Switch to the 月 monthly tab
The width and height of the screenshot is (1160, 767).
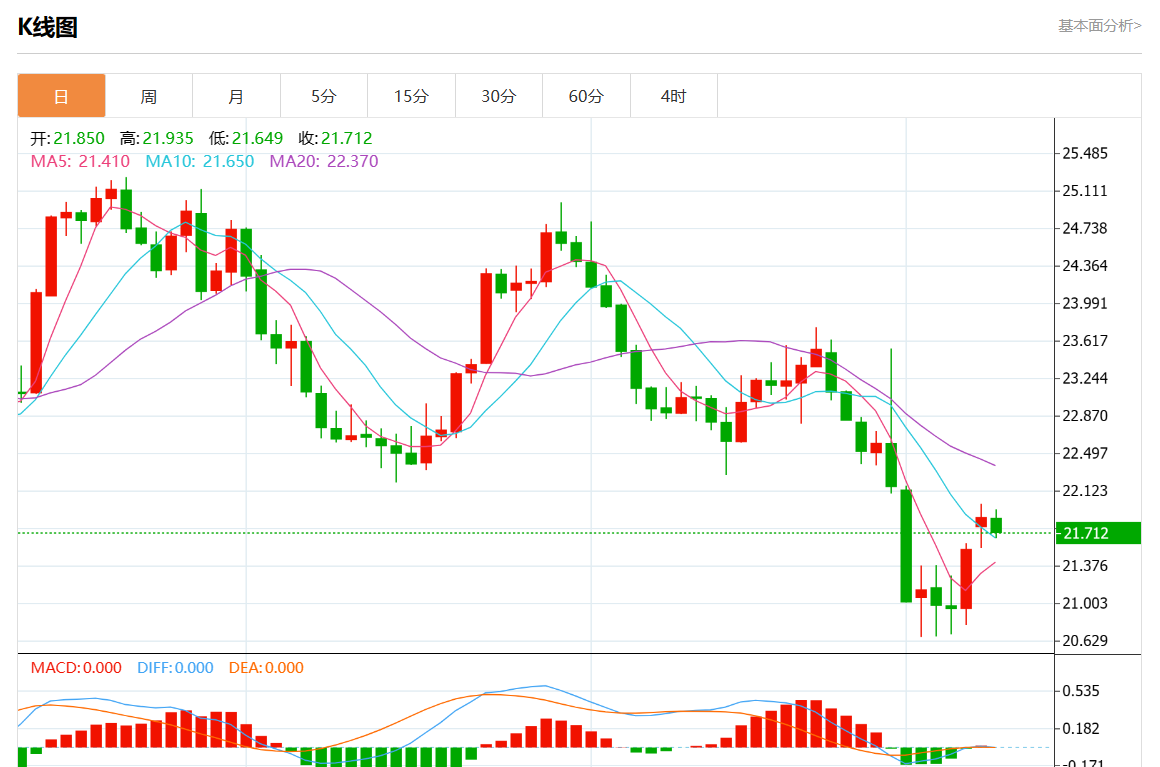[x=236, y=95]
